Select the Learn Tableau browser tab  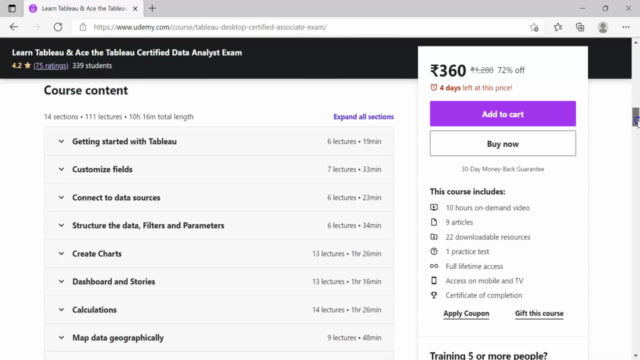pyautogui.click(x=83, y=9)
